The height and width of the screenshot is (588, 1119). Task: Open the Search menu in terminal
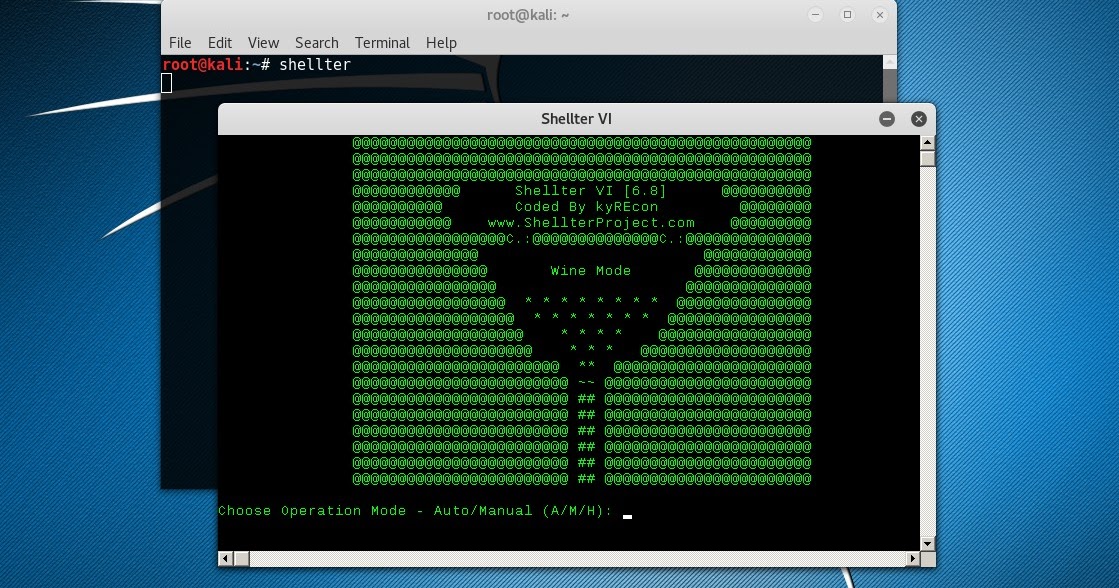(317, 43)
